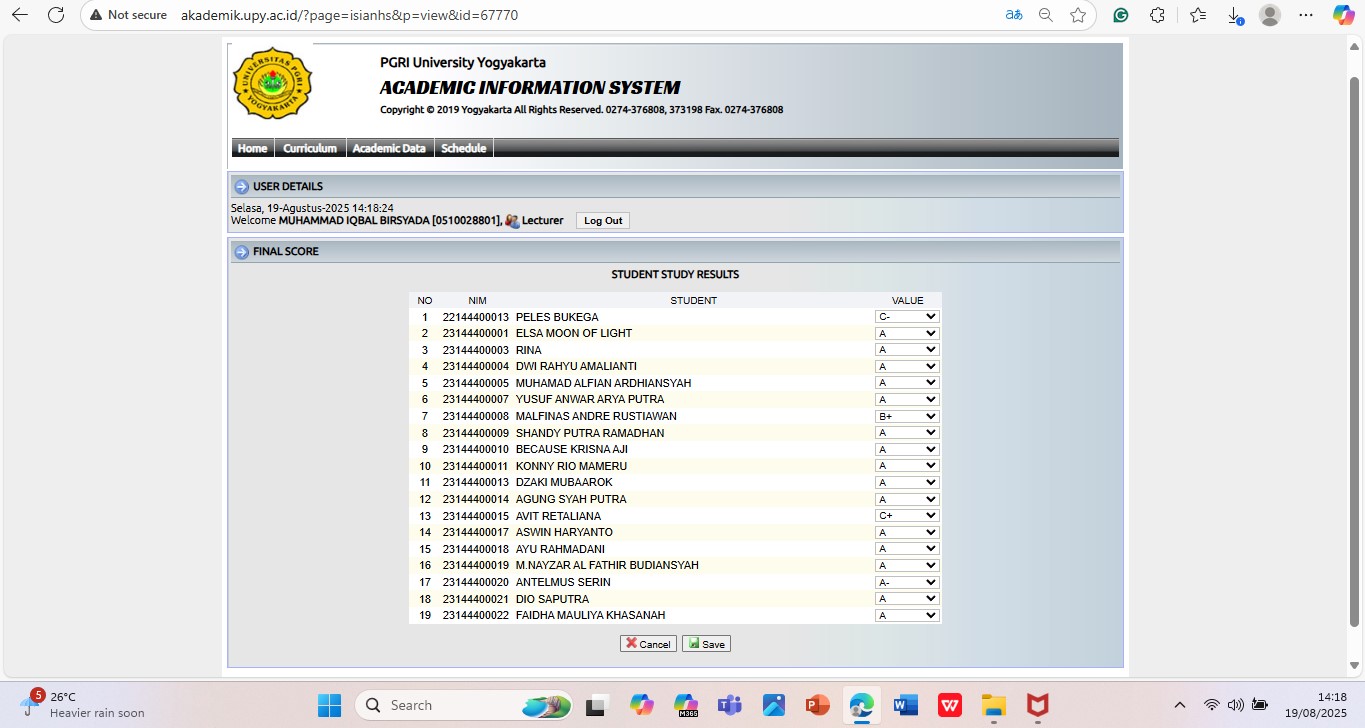The height and width of the screenshot is (728, 1365).
Task: Open the Academic Data menu
Action: [x=389, y=148]
